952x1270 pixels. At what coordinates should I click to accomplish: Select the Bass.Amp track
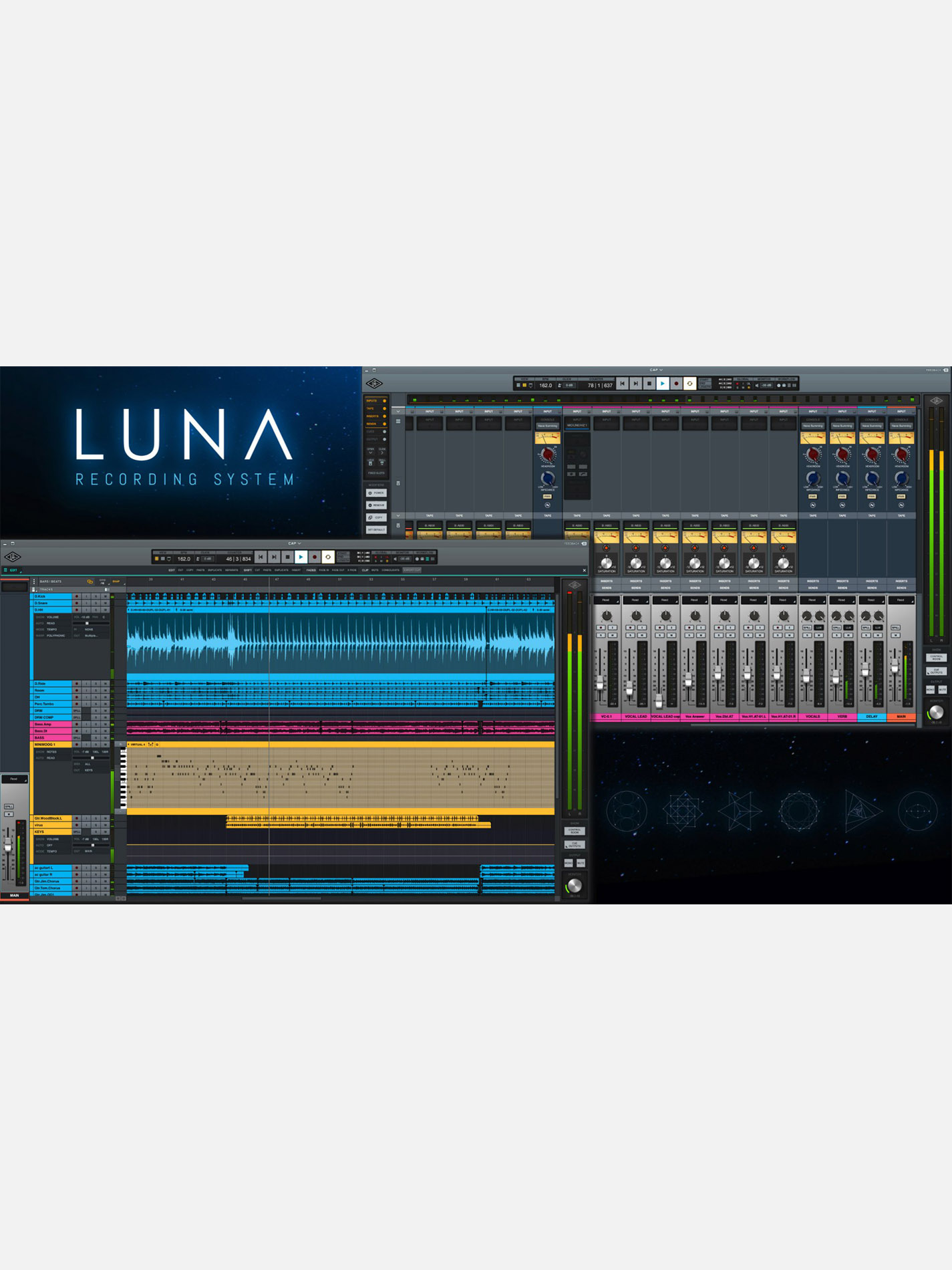tap(51, 724)
